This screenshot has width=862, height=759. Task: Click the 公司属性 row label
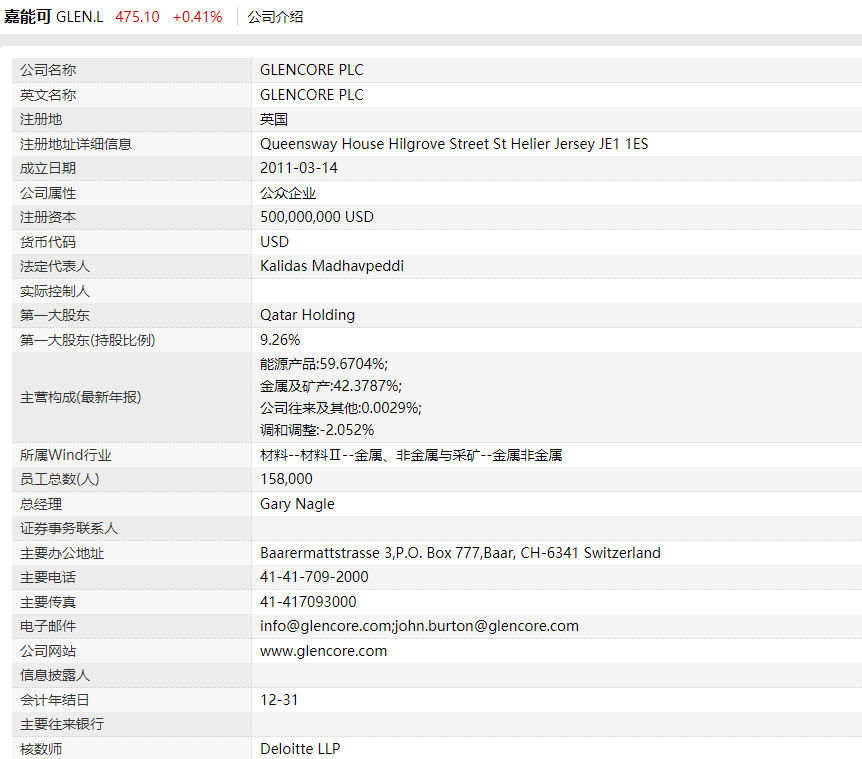pyautogui.click(x=48, y=193)
